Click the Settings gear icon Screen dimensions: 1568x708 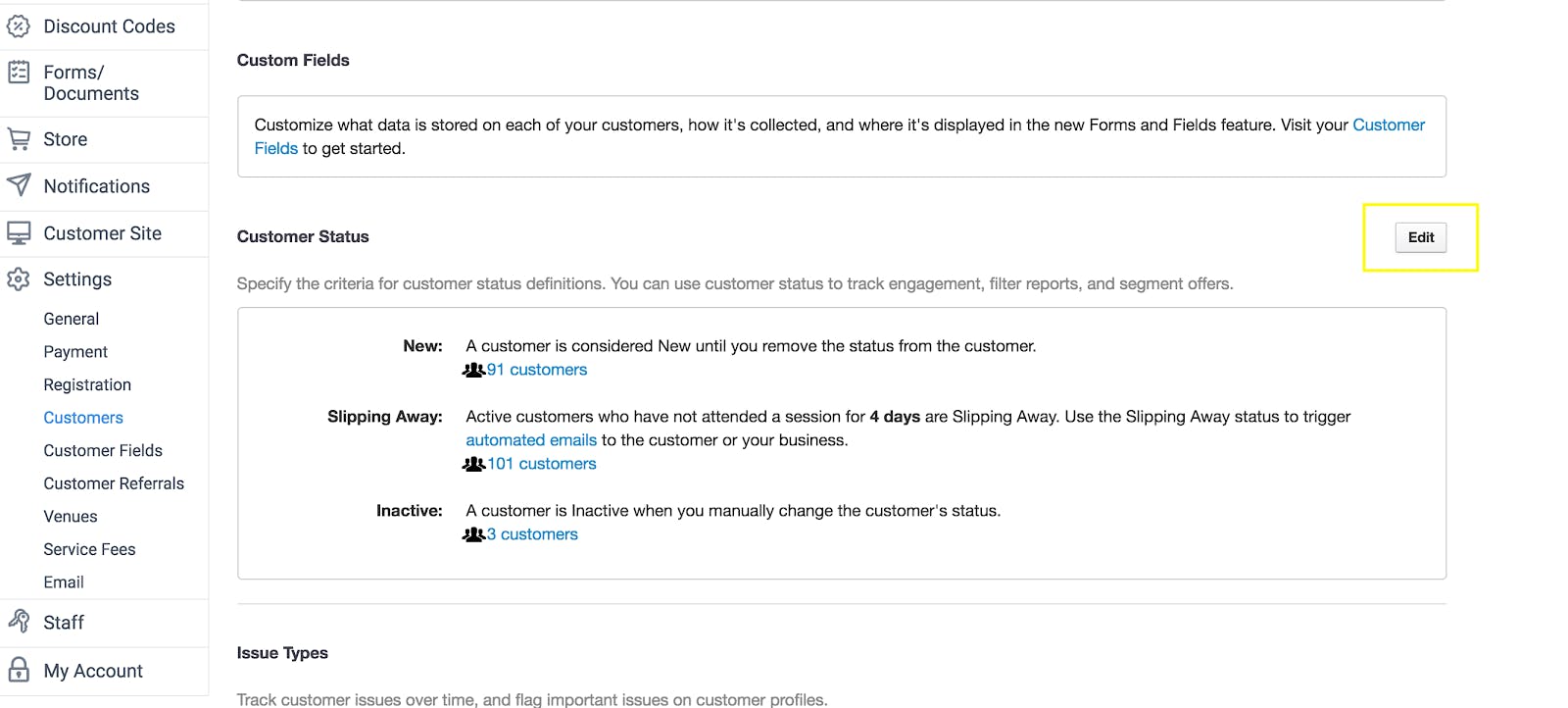(x=19, y=279)
